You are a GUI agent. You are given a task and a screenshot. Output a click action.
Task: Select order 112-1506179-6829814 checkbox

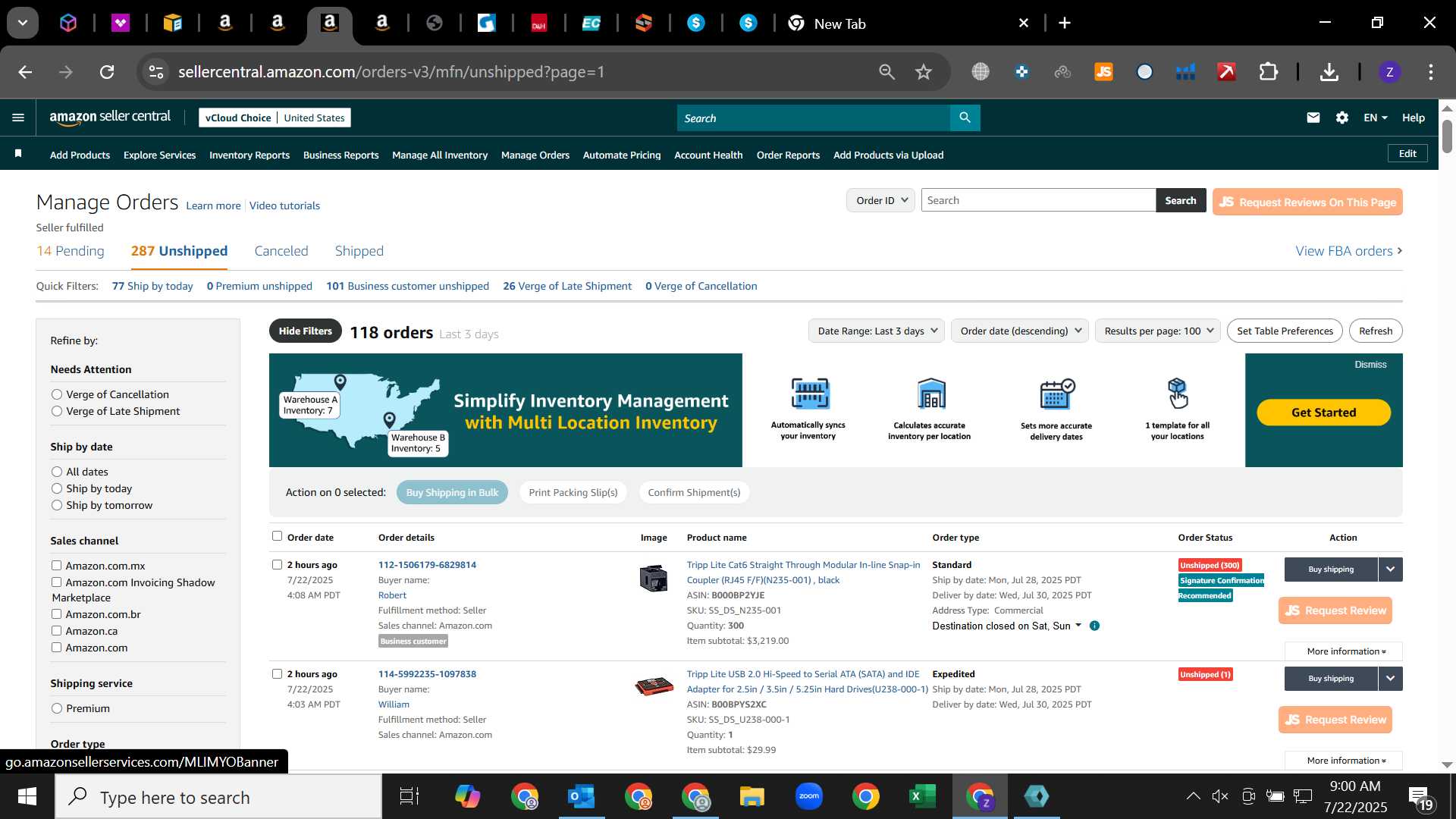pos(277,564)
